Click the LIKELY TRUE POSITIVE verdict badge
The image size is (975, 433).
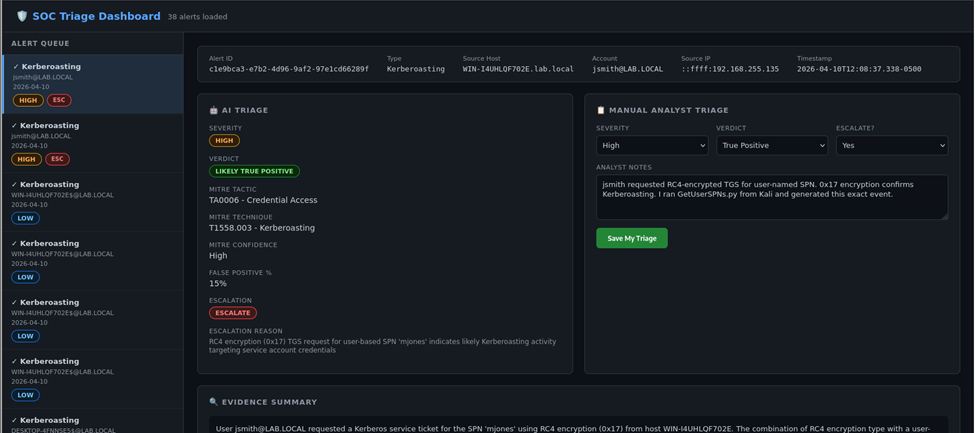254,171
